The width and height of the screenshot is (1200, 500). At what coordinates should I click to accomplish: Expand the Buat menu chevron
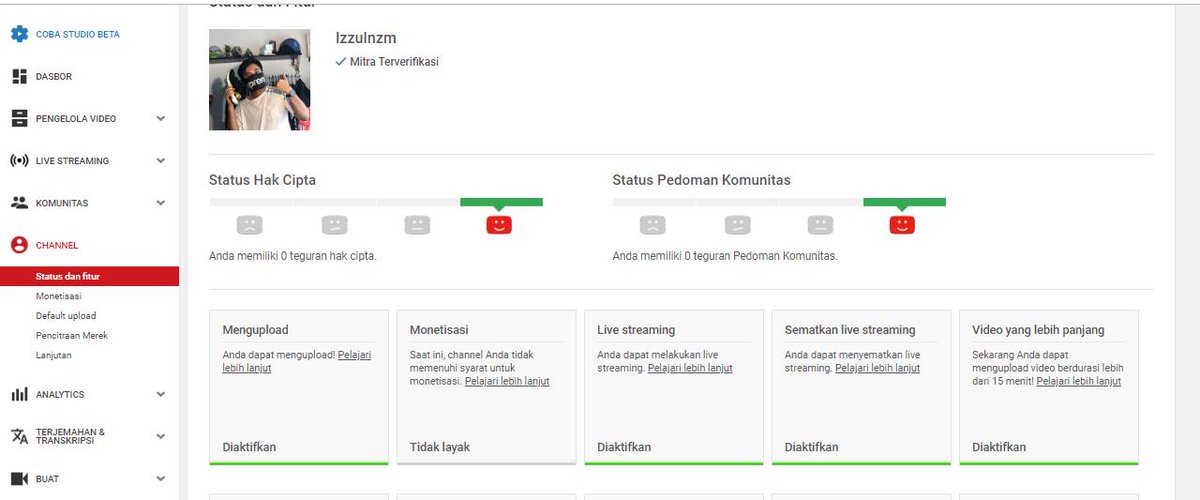161,479
